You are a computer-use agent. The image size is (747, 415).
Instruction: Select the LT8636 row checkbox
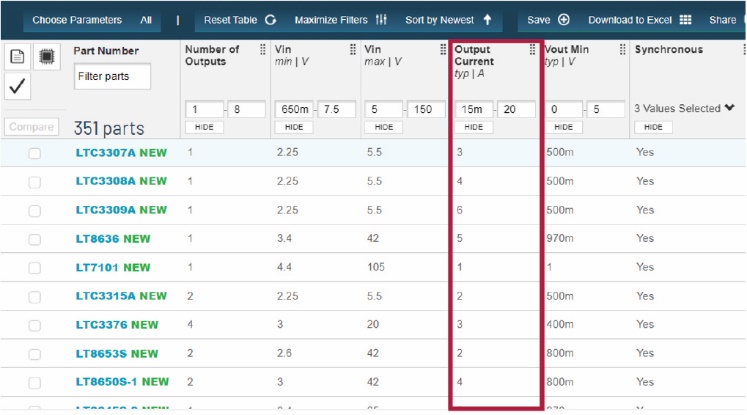tap(34, 239)
